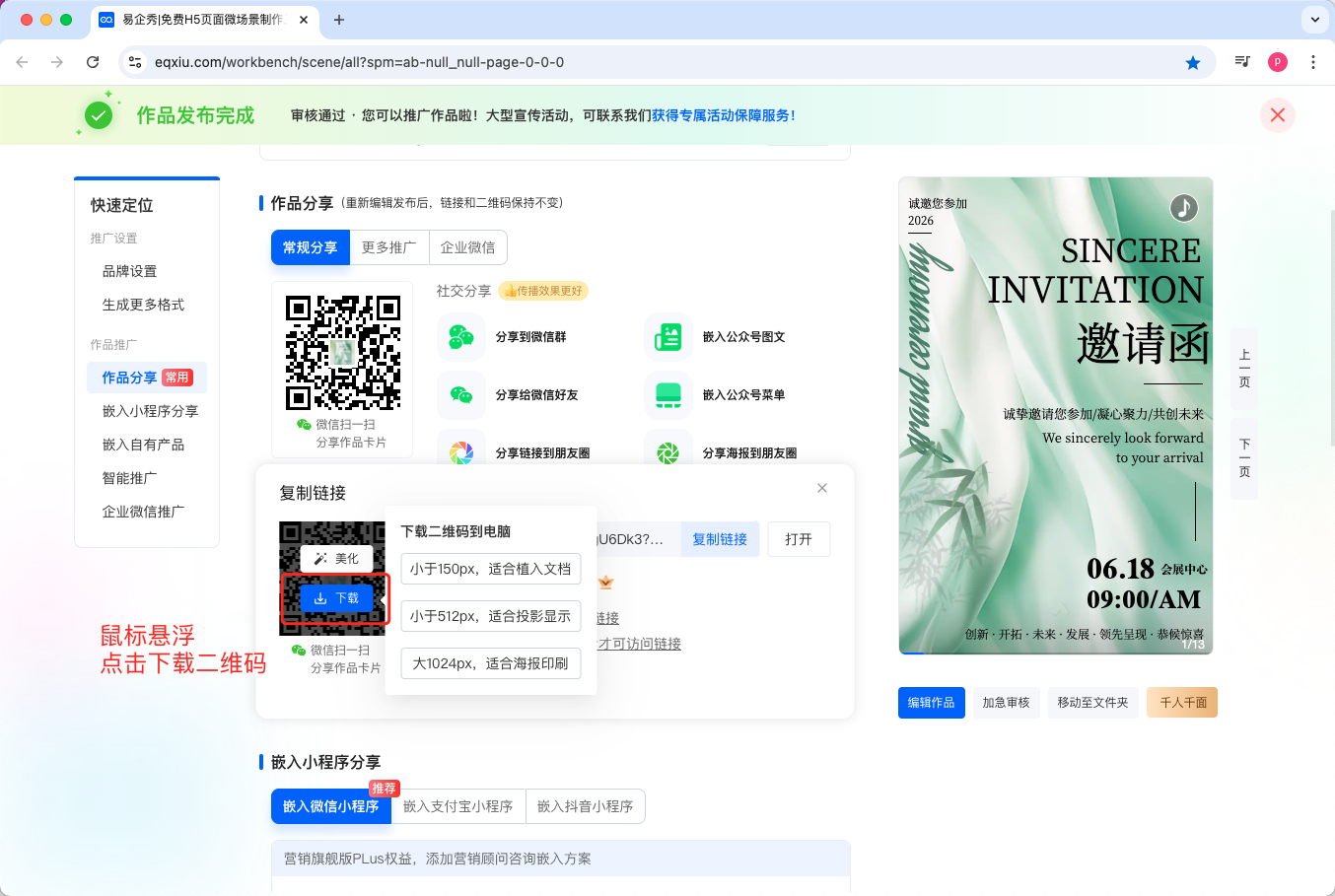Select the 嵌入支付宝小程序 tab

(x=457, y=806)
